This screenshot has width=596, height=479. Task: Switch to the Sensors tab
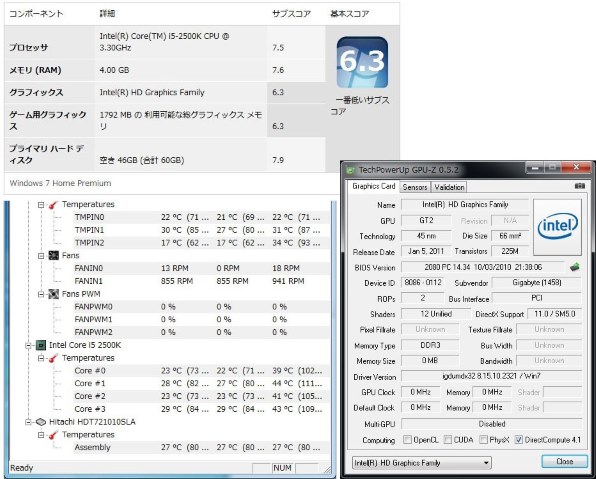[x=415, y=187]
